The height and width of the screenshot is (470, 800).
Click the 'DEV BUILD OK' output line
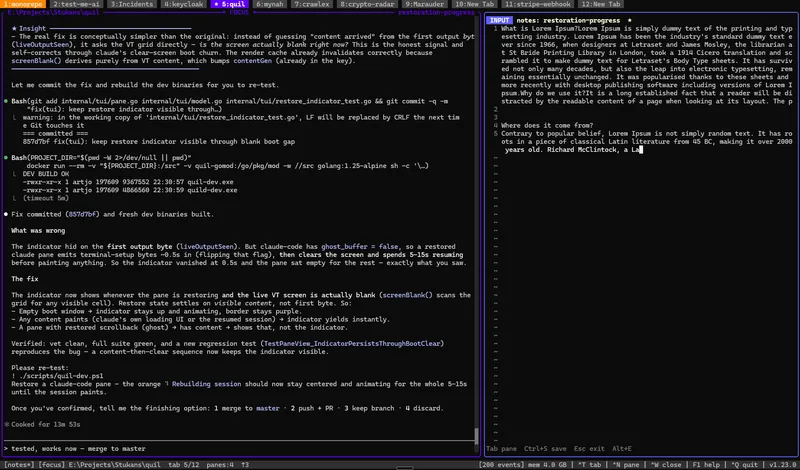[x=46, y=174]
